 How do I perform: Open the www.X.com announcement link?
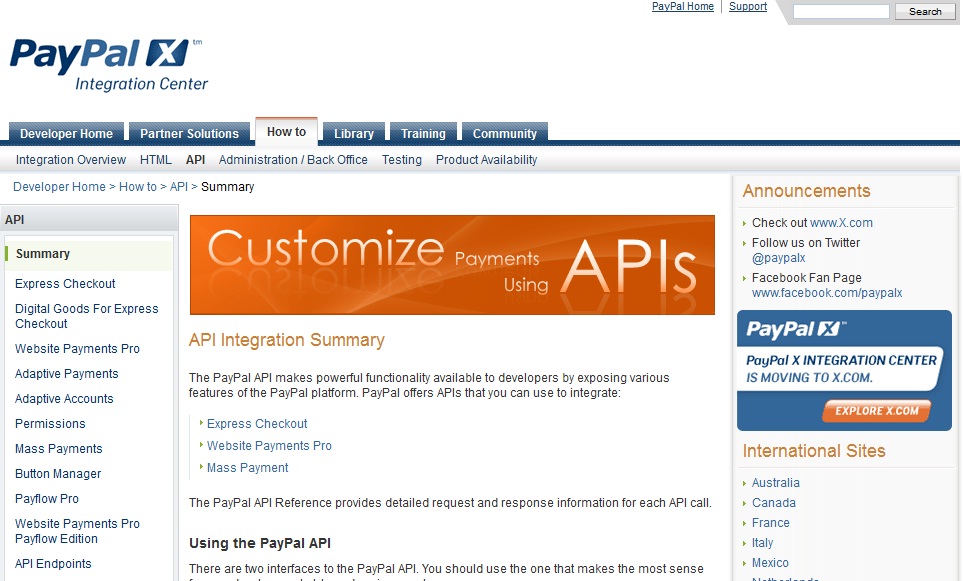pos(841,223)
